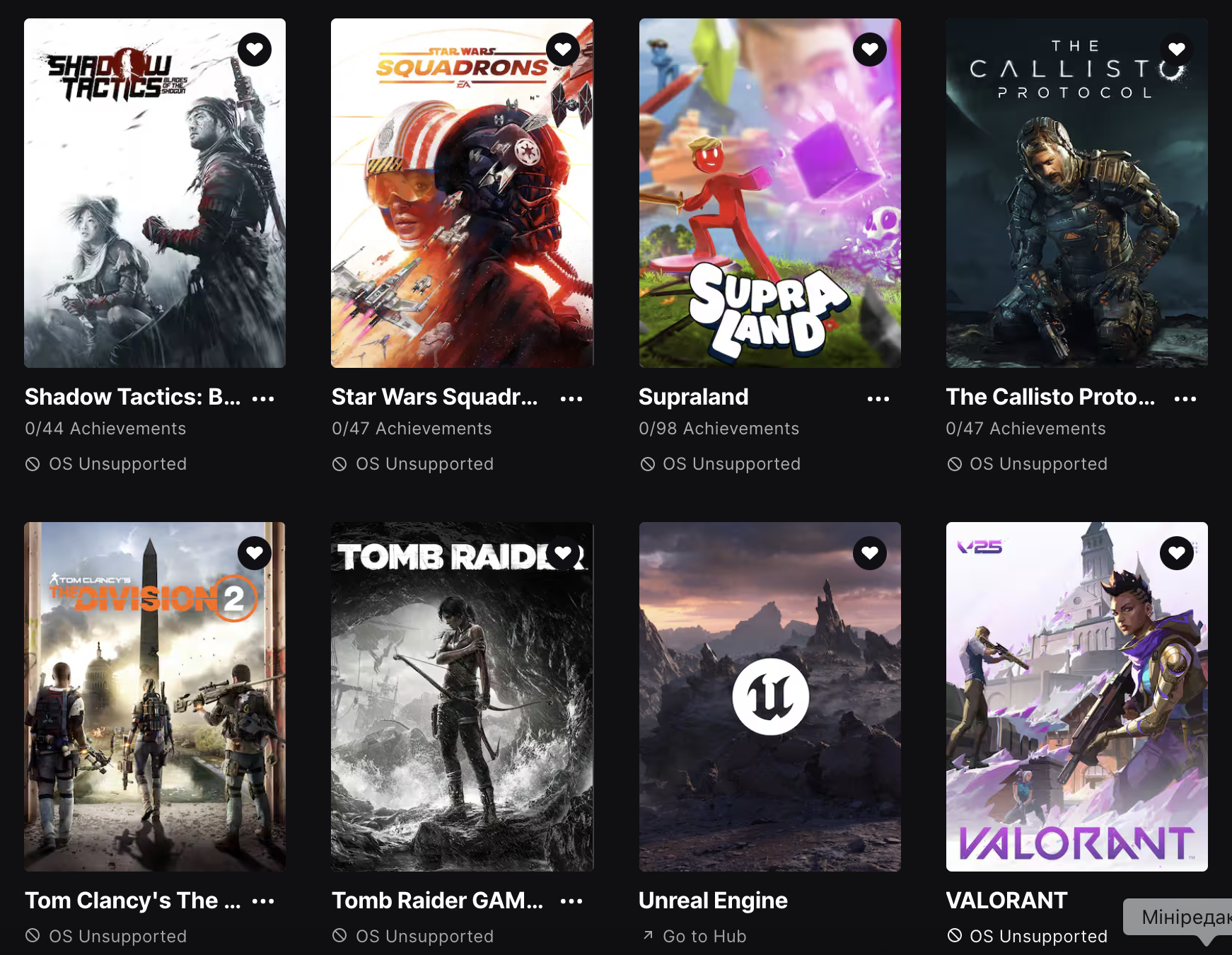Screen dimensions: 1232x955
Task: Toggle the heart icon on Supraland cover
Action: point(870,50)
